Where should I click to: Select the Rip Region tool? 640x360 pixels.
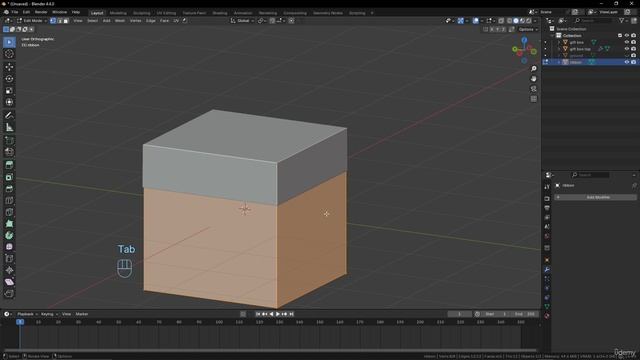[x=9, y=294]
